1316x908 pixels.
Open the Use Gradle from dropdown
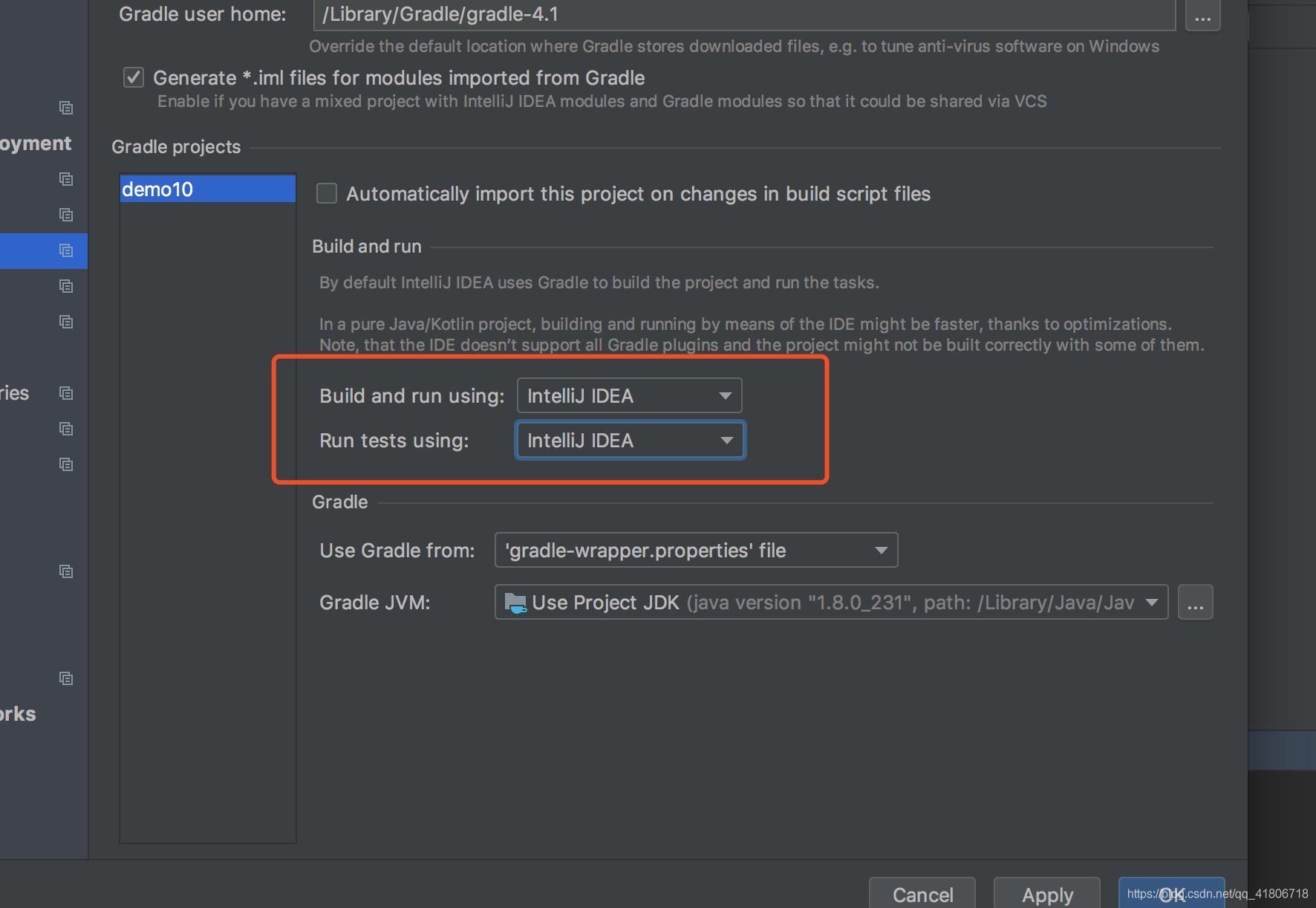coord(696,550)
